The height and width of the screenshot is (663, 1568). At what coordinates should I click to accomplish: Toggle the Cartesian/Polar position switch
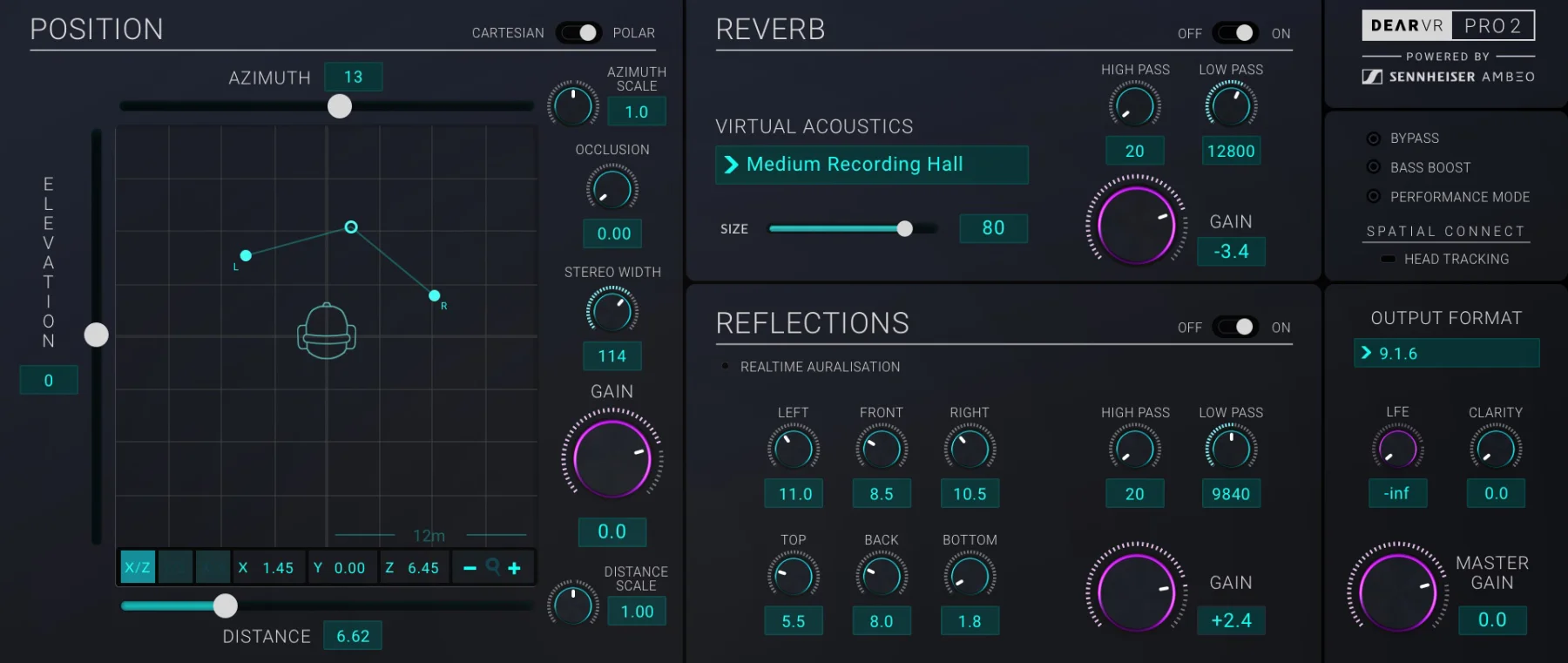point(578,33)
